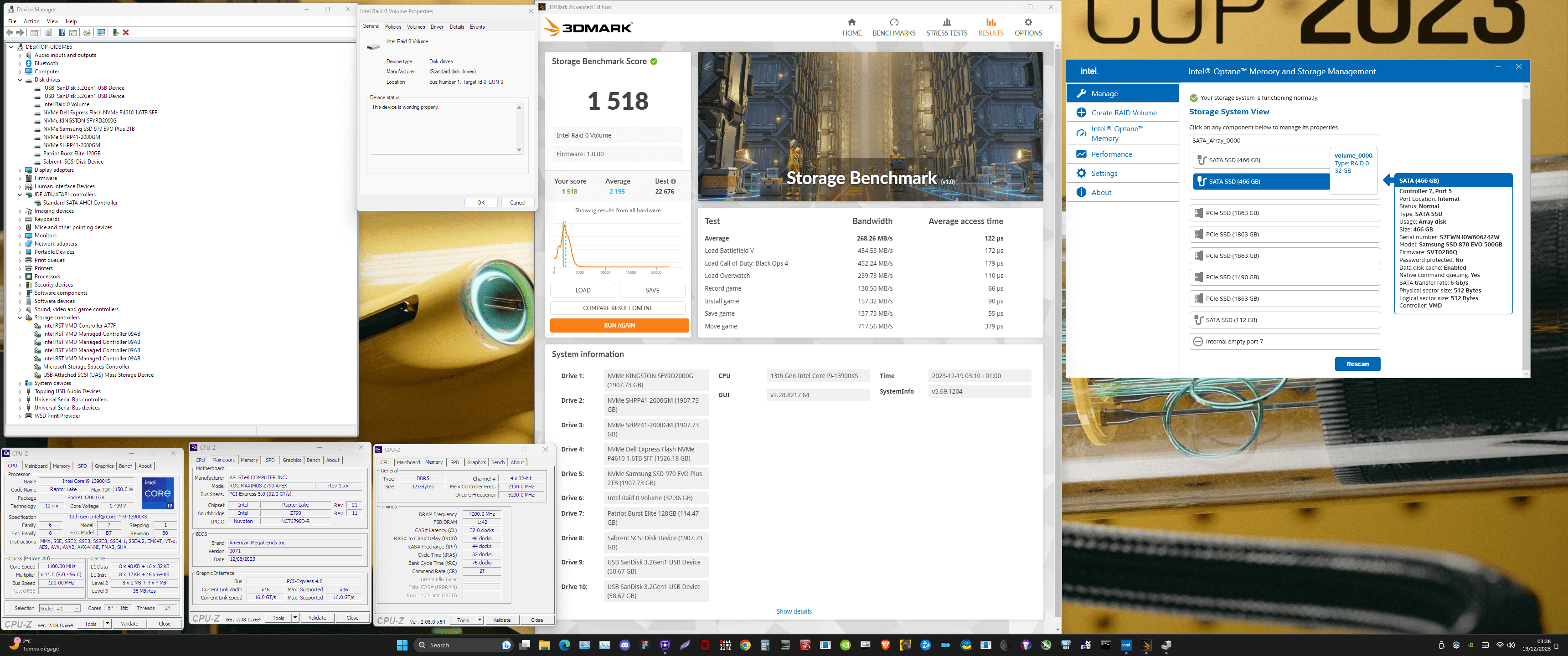Click Enable device icon with green arrow
Screen dimensions: 1568x656
(x=115, y=32)
